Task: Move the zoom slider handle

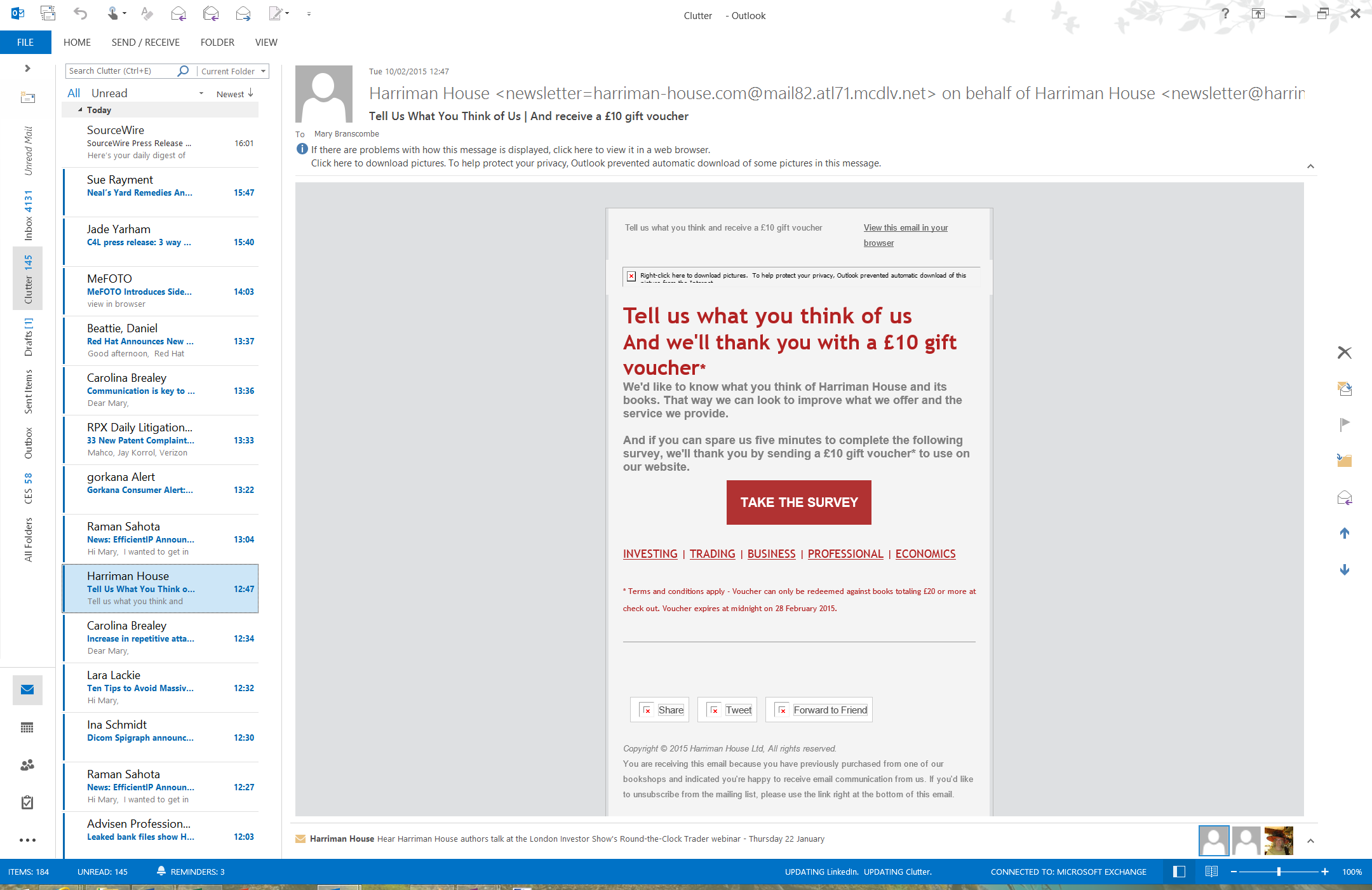Action: 1279,872
